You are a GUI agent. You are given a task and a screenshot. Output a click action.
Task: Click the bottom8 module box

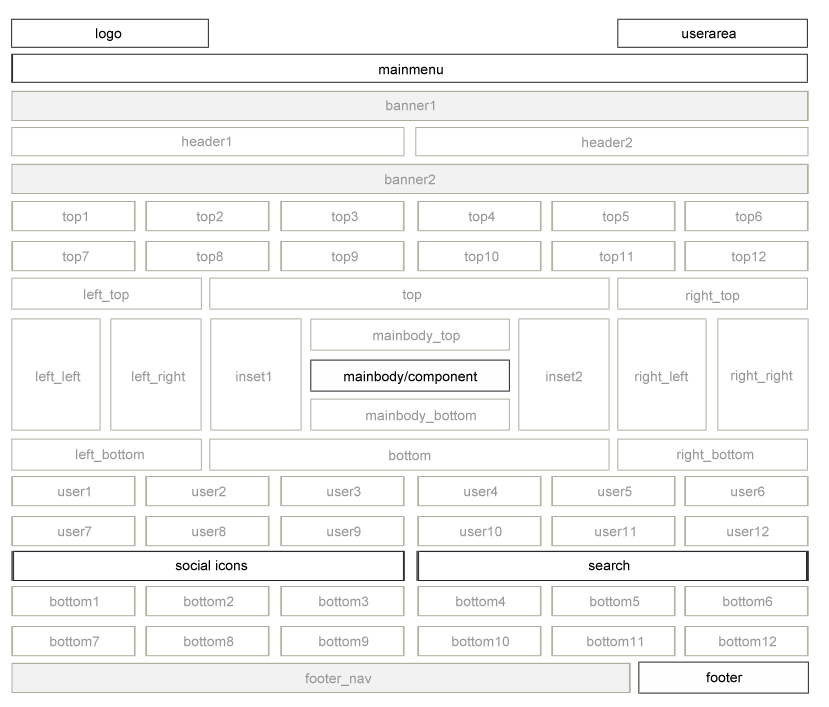click(x=207, y=641)
